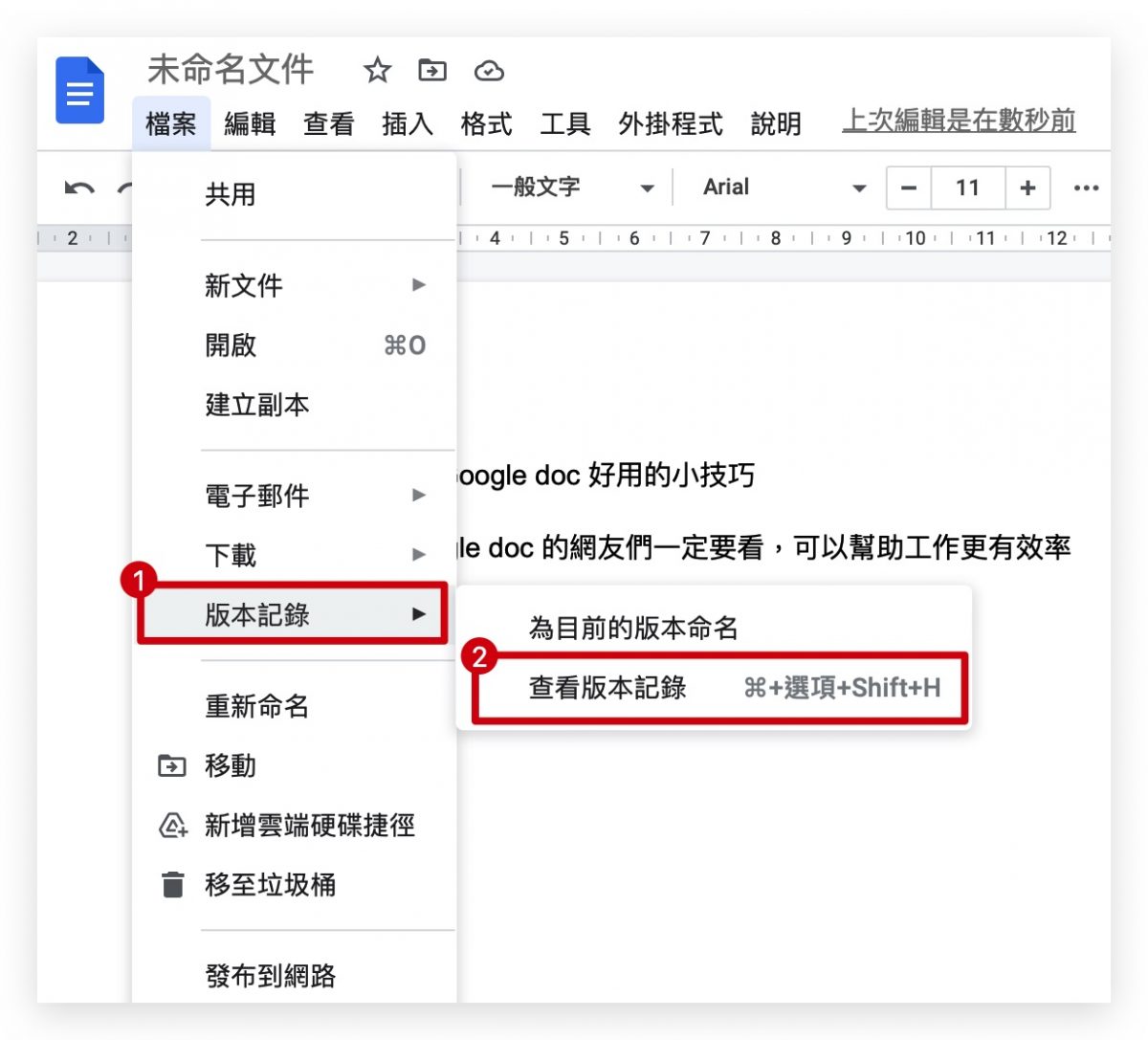Viewport: 1148px width, 1040px height.
Task: Click the document line ending 工作更有效率
Action: tap(764, 547)
